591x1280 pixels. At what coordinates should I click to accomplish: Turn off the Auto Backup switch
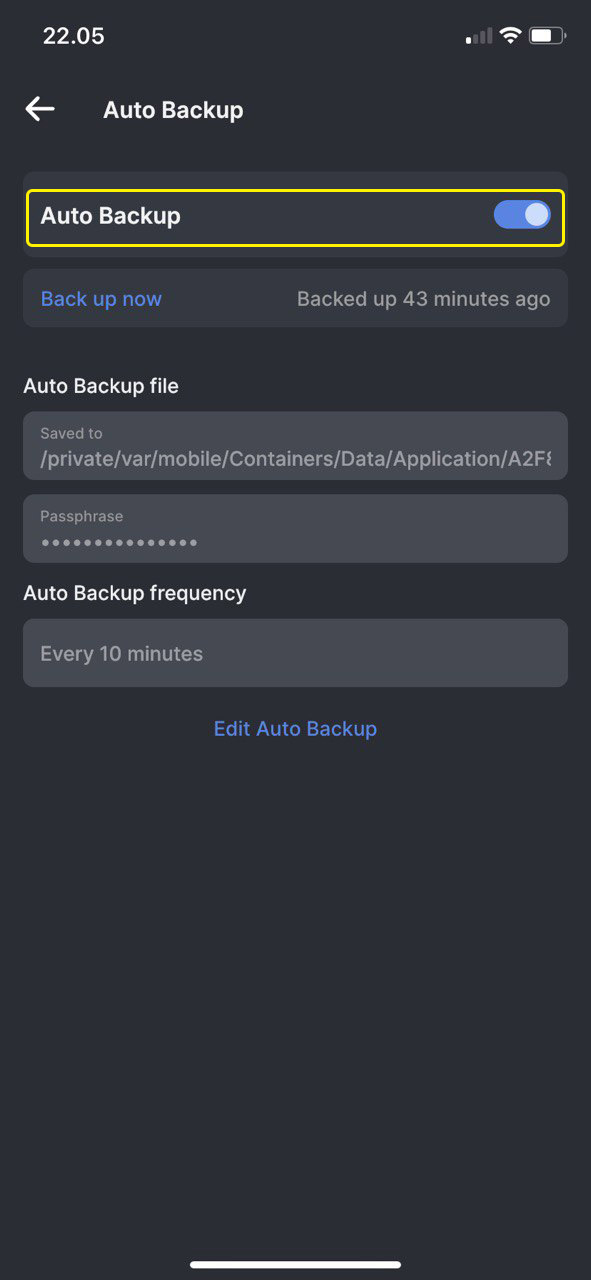[x=522, y=214]
